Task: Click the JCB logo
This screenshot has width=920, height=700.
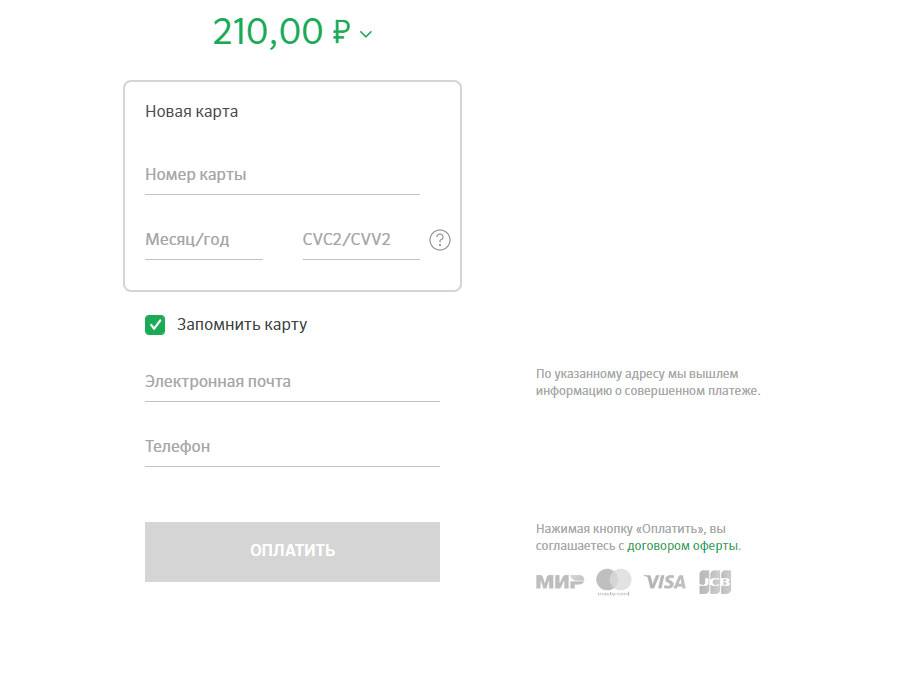Action: click(715, 581)
